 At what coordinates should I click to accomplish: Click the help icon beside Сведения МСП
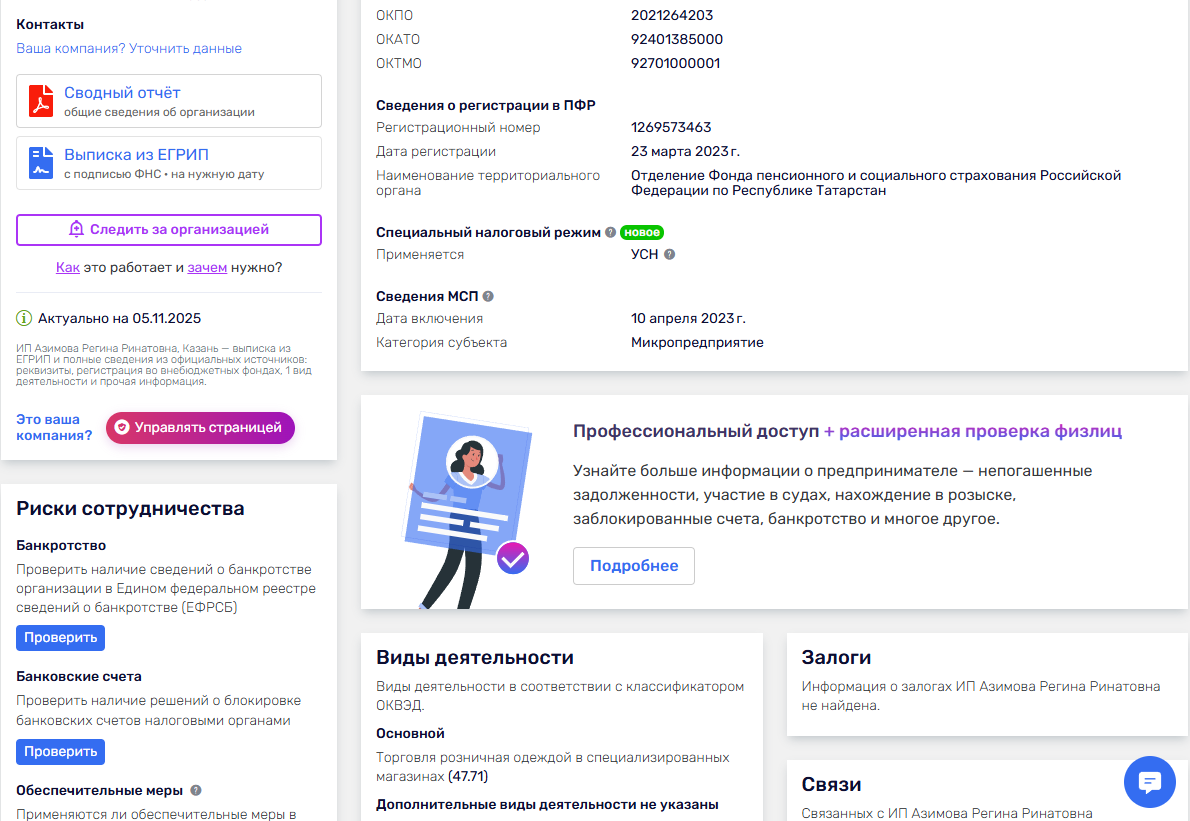coord(488,297)
